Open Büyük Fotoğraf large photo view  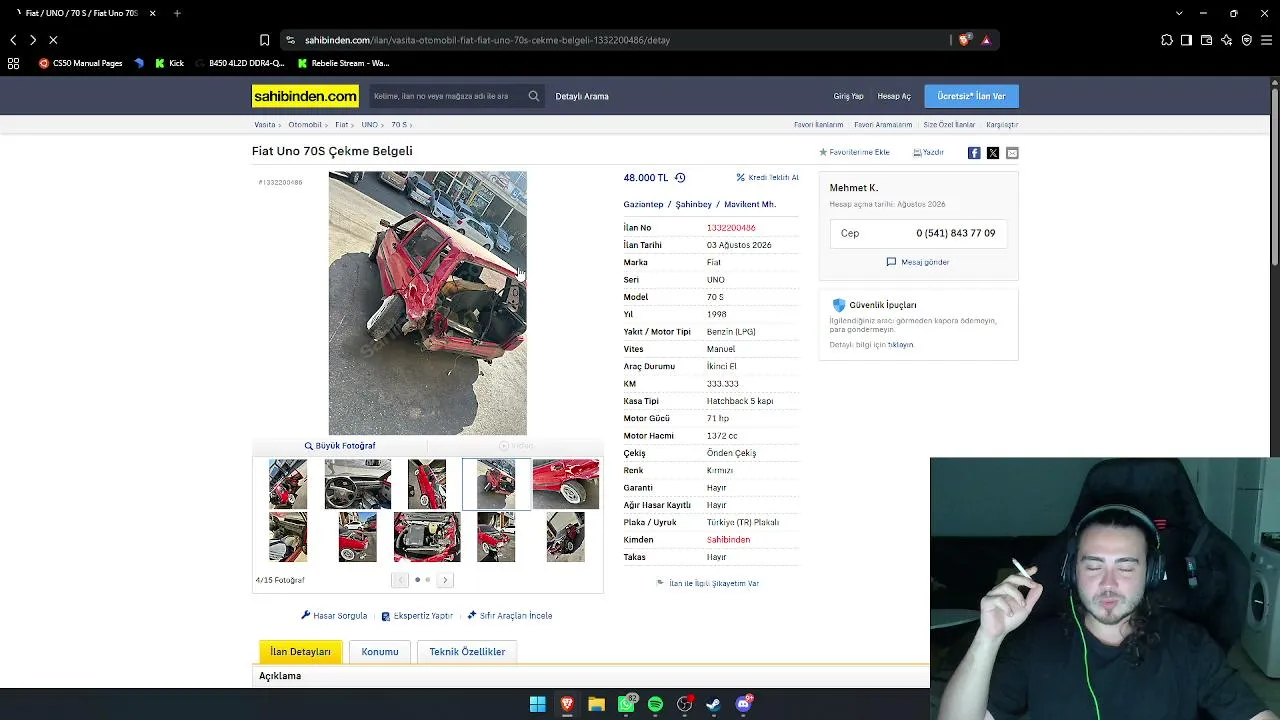coord(340,446)
